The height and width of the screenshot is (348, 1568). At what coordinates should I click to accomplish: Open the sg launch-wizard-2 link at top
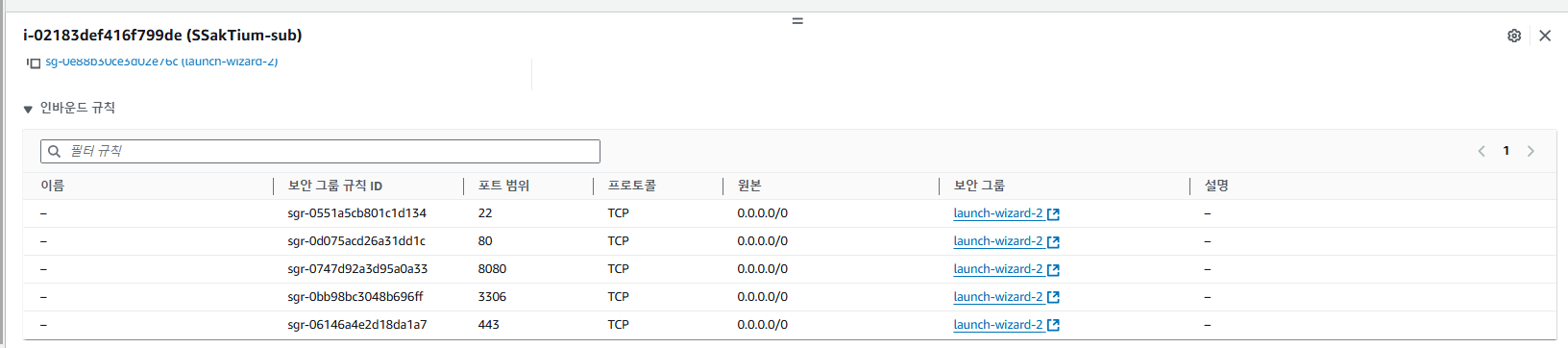(x=161, y=62)
